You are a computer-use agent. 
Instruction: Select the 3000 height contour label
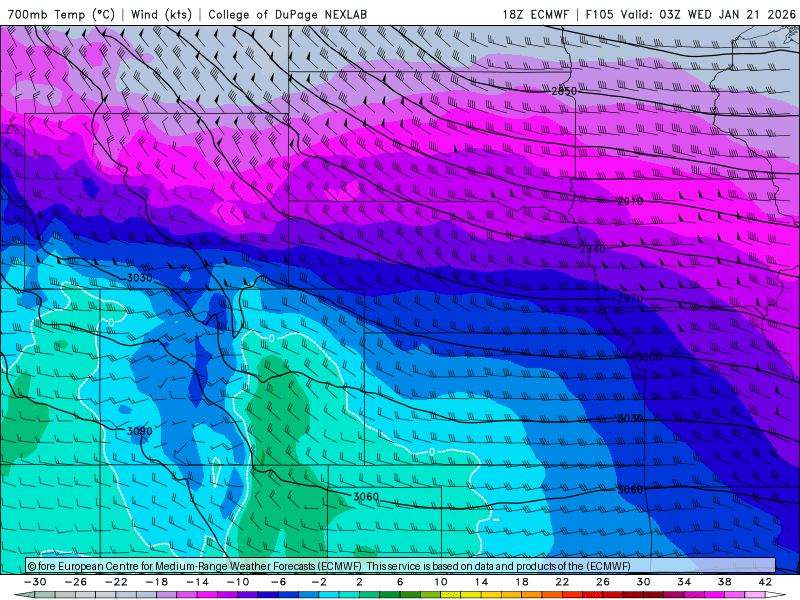pyautogui.click(x=648, y=357)
